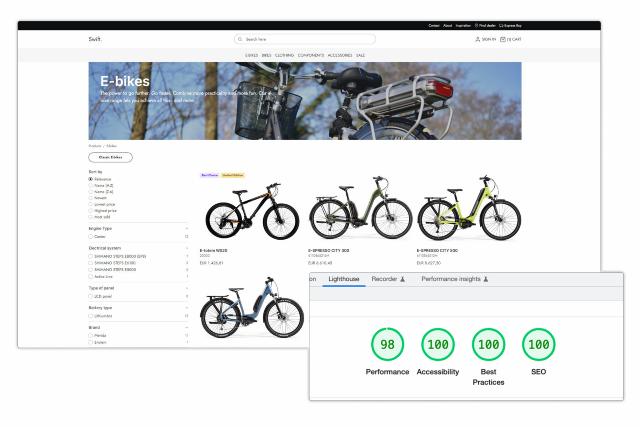
Task: Check the SHIMANO STEPS E6100 filter checkbox
Action: pos(91,262)
